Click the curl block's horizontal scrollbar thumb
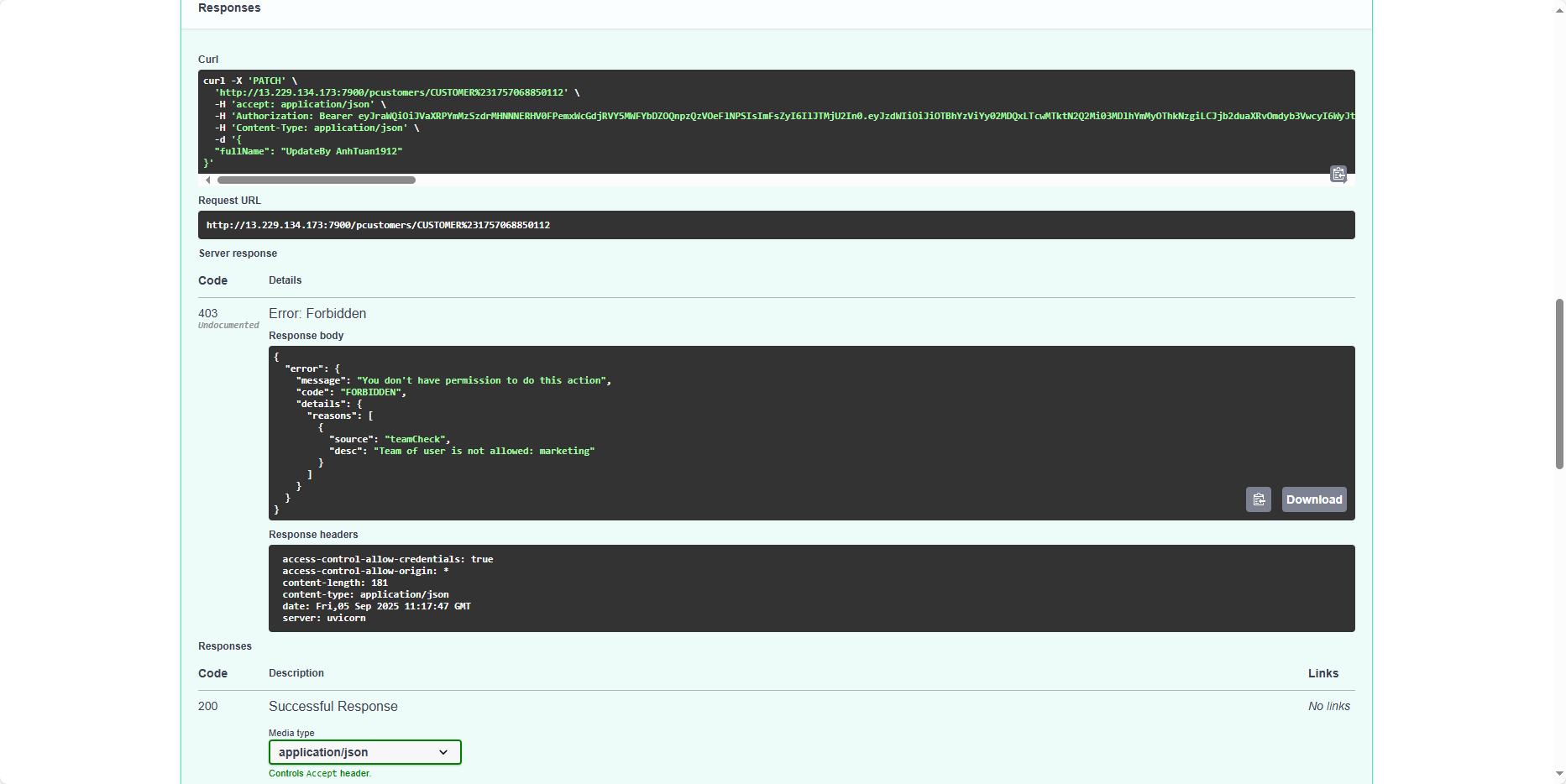 [x=316, y=180]
